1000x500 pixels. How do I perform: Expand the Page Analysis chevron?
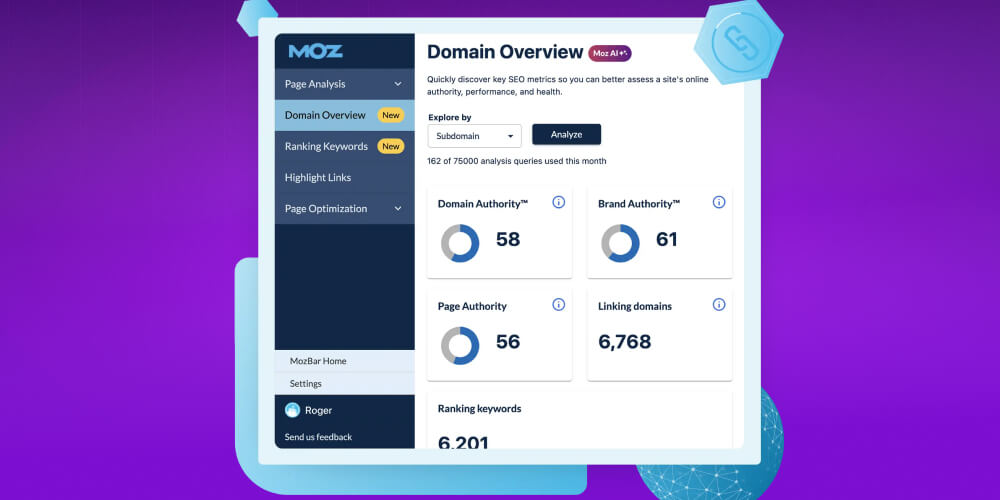tap(398, 84)
